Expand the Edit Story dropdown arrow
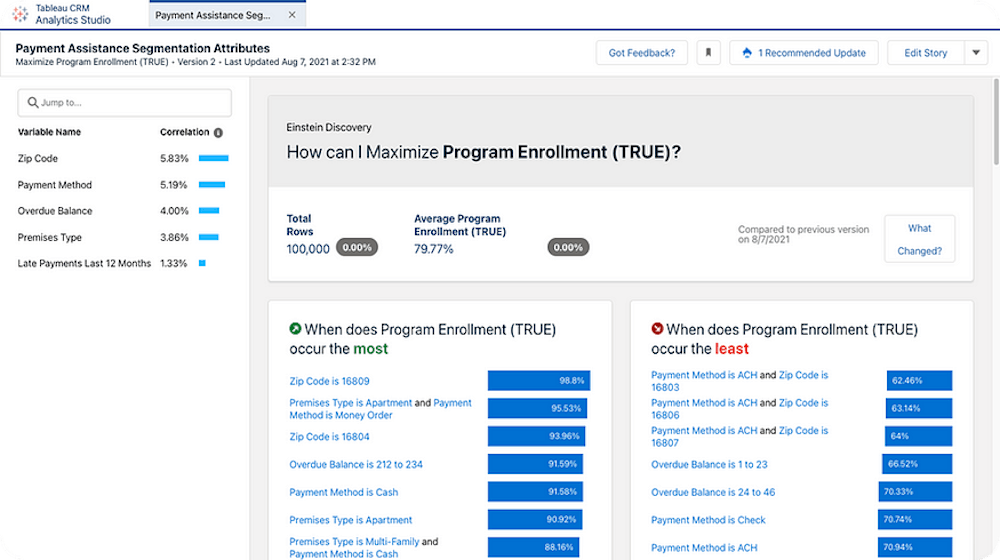 (x=976, y=53)
